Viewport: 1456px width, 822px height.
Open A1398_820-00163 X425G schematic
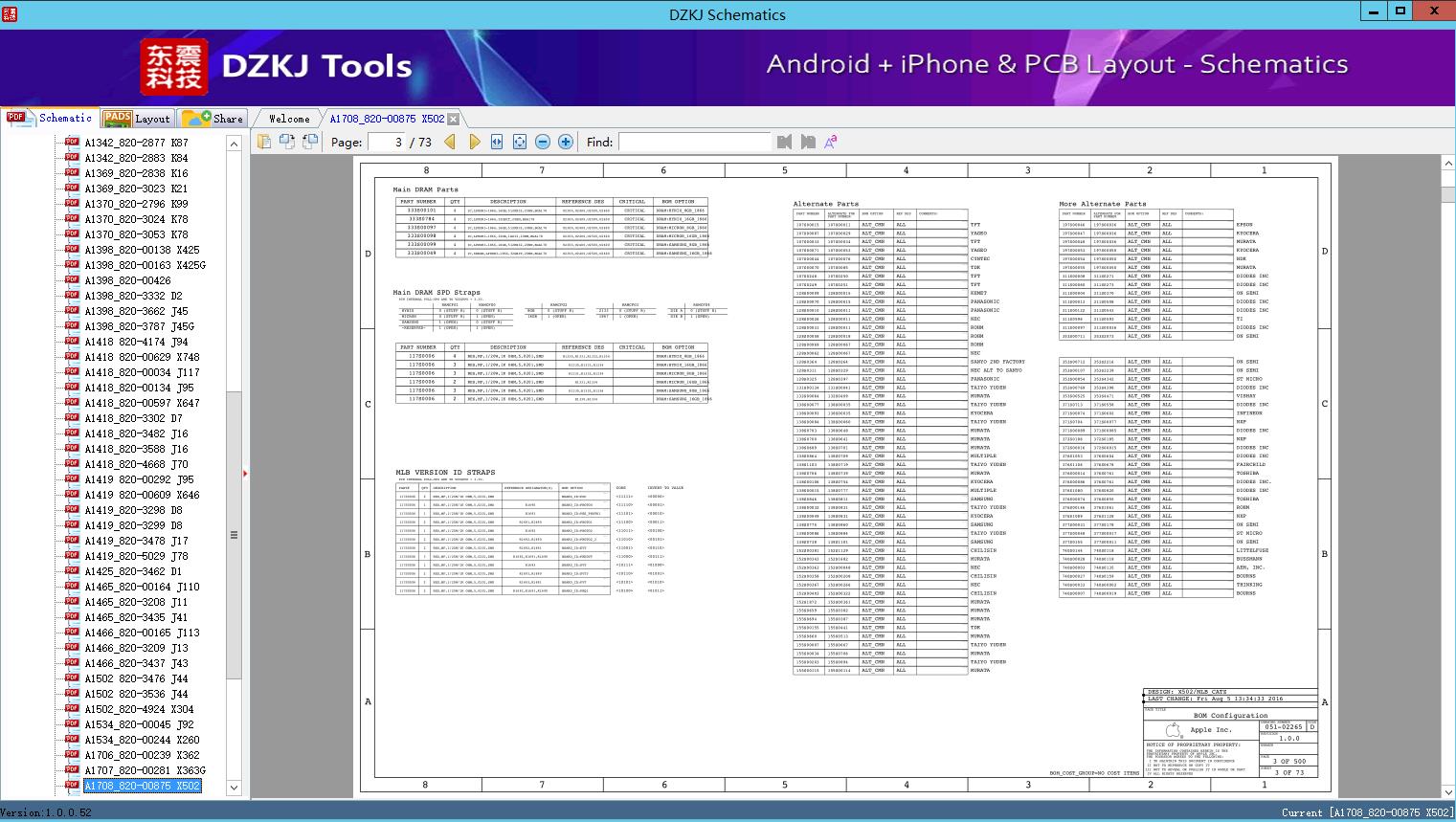click(x=146, y=265)
